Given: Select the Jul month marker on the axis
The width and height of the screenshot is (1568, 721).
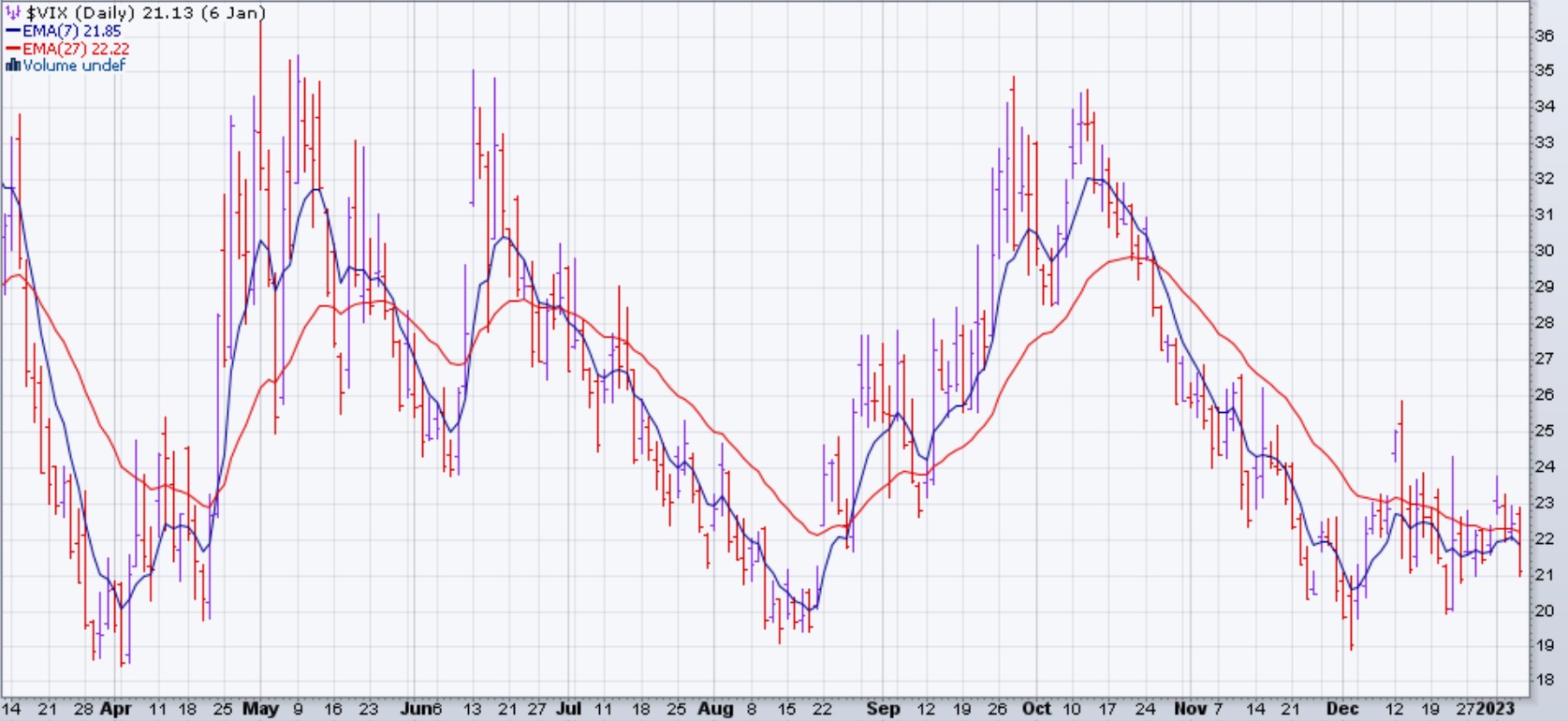Looking at the screenshot, I should [x=568, y=709].
